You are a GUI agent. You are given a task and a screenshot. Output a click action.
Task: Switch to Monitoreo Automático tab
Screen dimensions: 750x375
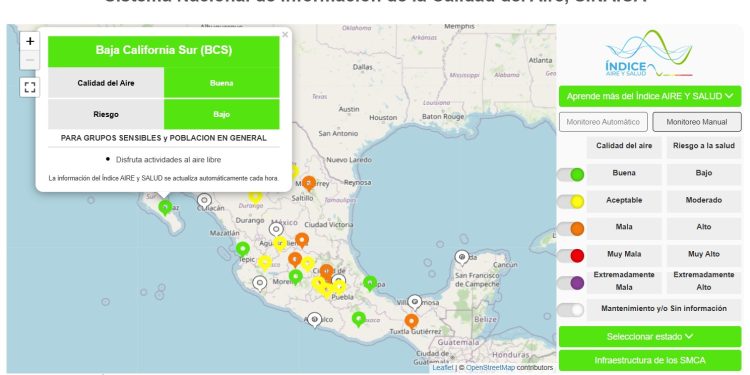point(603,122)
